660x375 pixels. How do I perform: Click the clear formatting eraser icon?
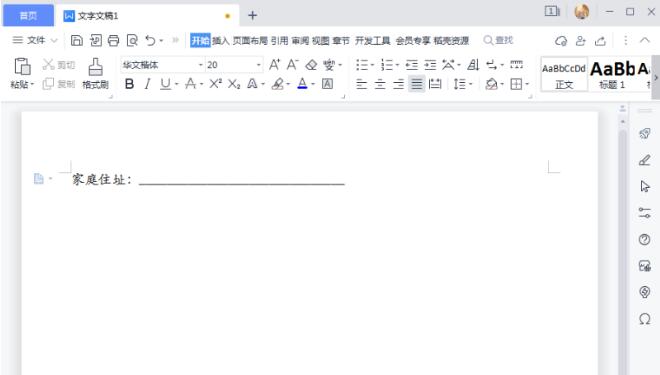pyautogui.click(x=311, y=65)
